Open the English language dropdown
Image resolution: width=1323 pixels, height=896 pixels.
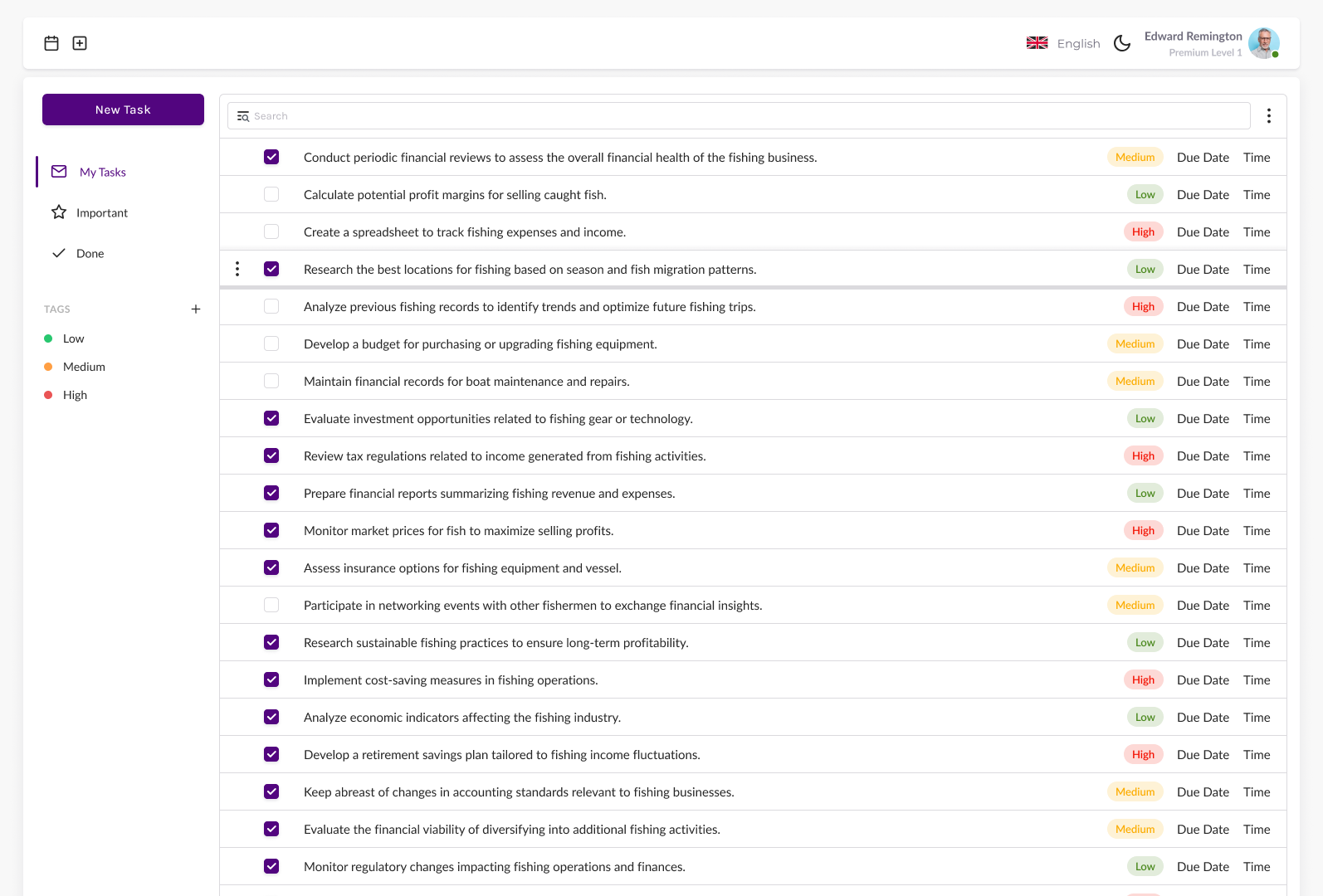pos(1078,43)
